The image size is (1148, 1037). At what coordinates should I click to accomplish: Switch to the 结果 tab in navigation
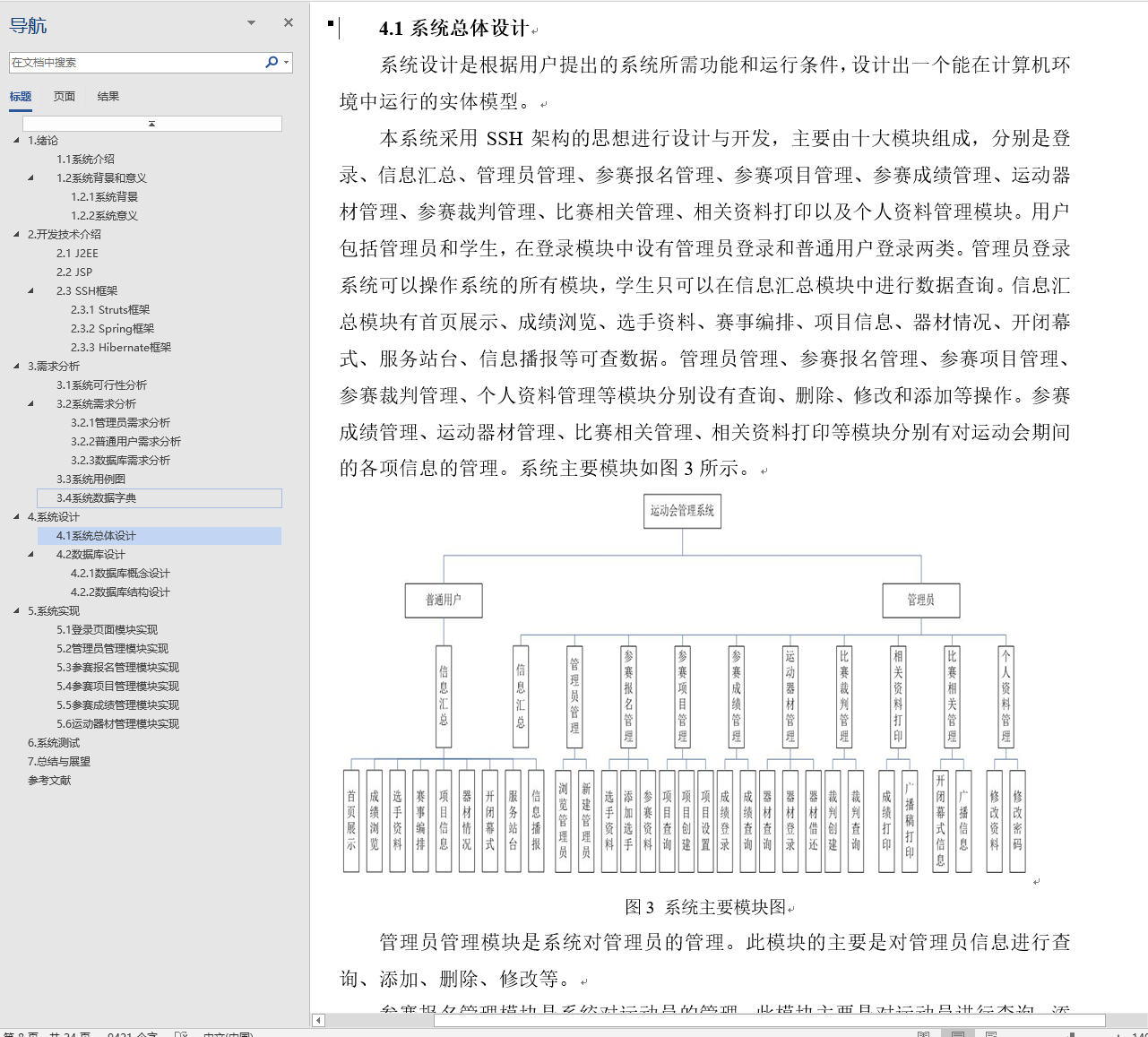108,96
